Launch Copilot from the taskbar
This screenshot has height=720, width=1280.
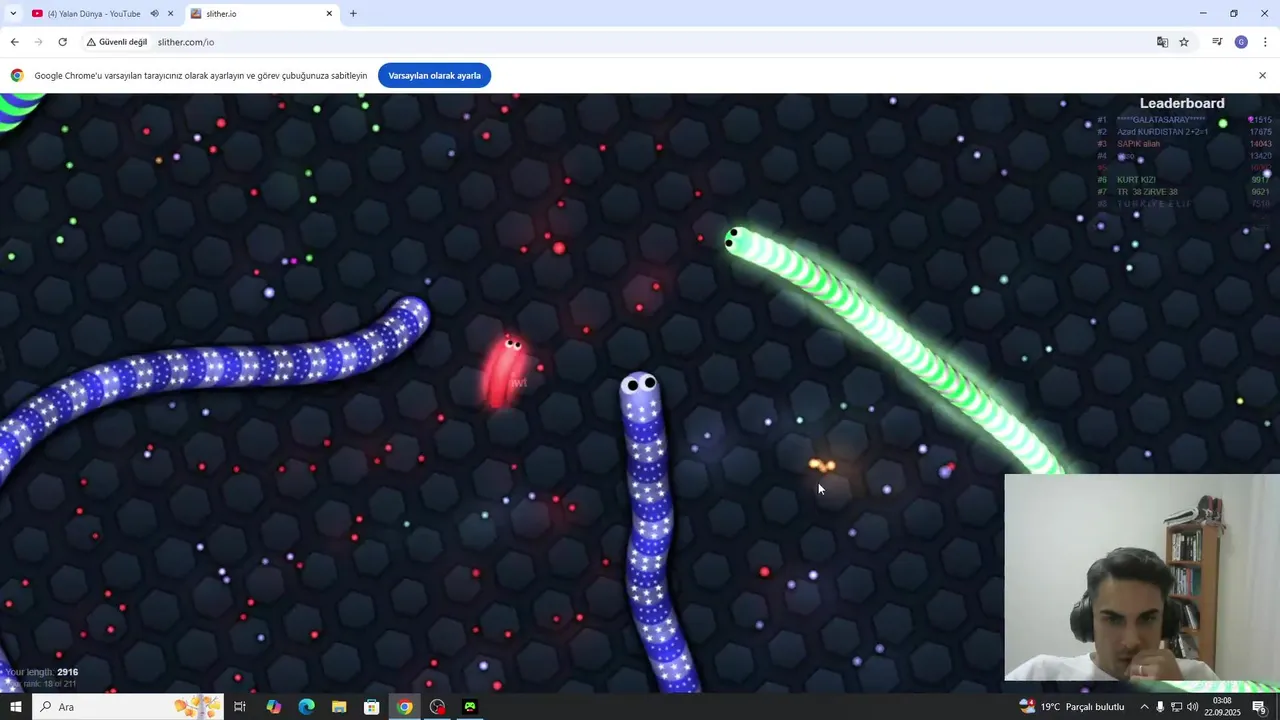click(274, 707)
